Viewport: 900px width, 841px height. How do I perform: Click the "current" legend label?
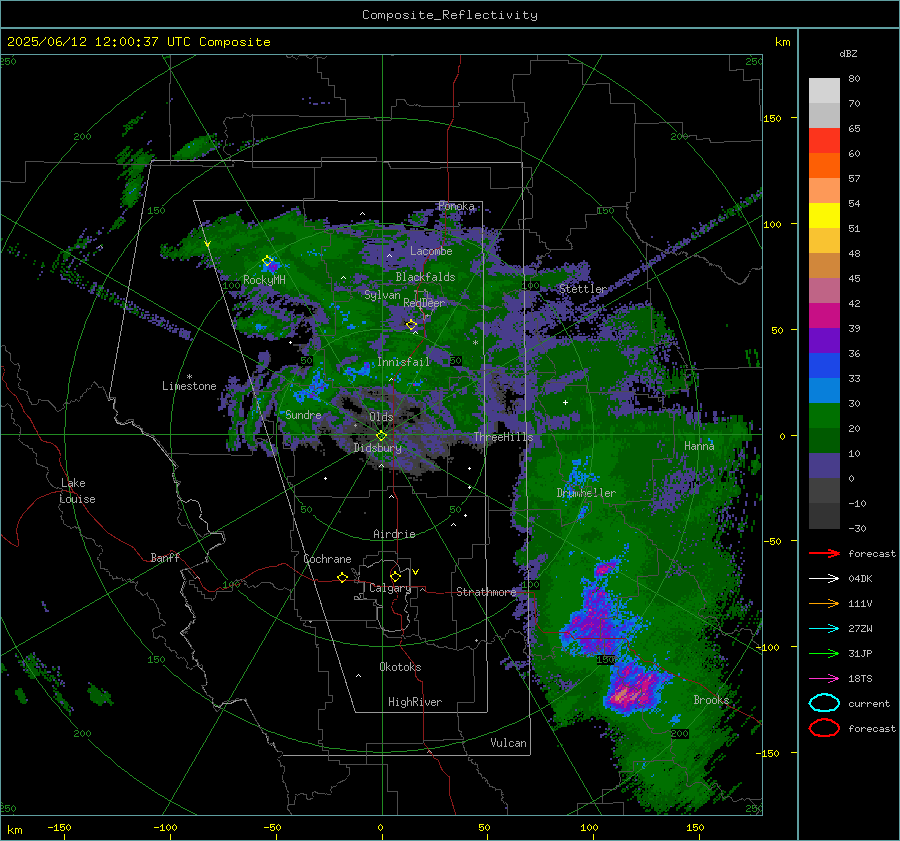click(x=869, y=703)
